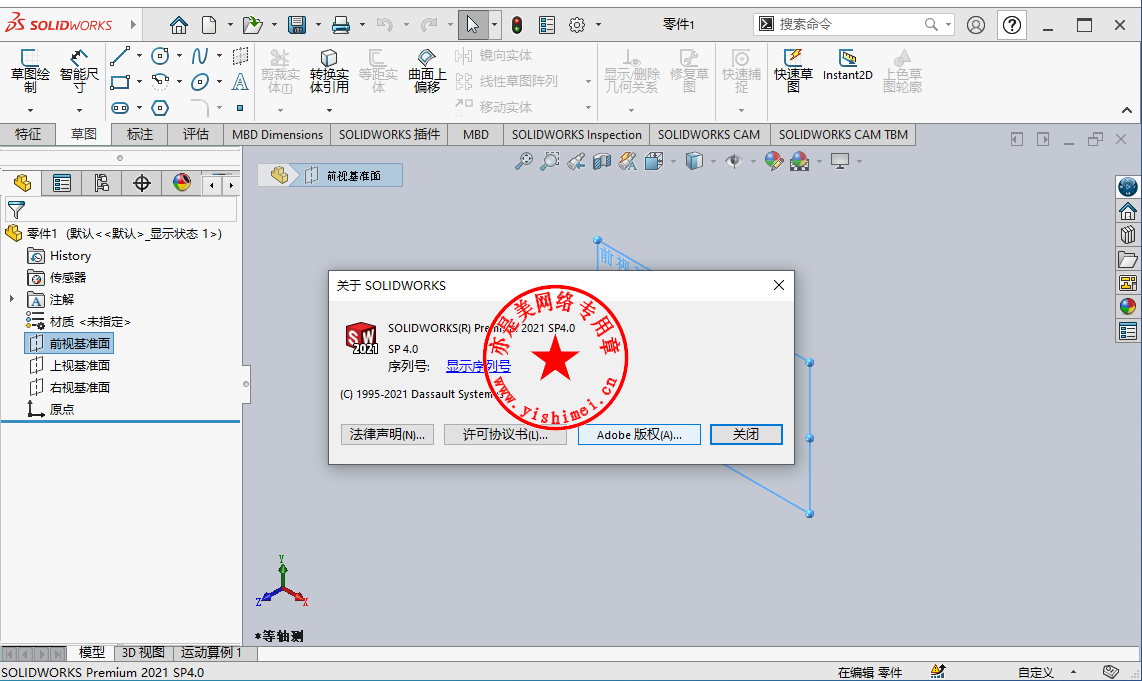Open a file using the Open folder icon

click(252, 25)
